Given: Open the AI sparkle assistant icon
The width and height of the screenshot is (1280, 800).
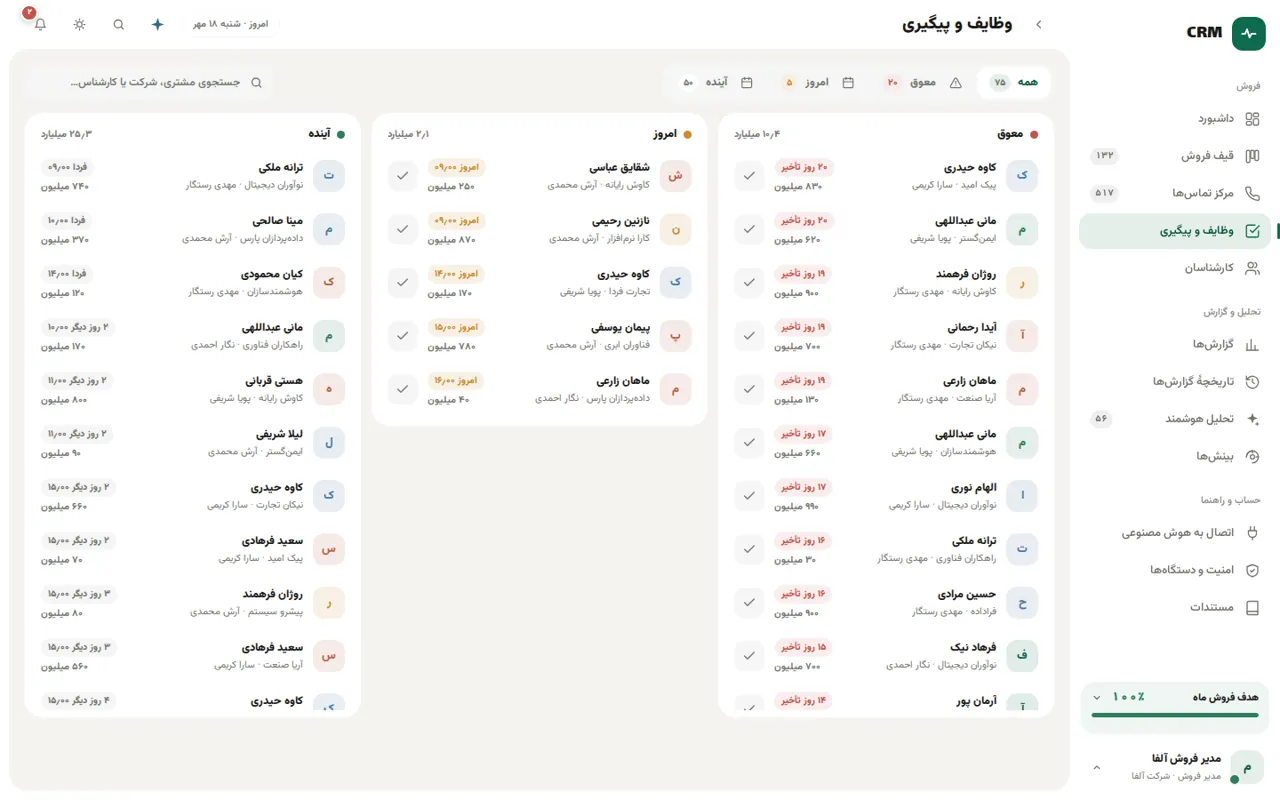Looking at the screenshot, I should (x=157, y=24).
